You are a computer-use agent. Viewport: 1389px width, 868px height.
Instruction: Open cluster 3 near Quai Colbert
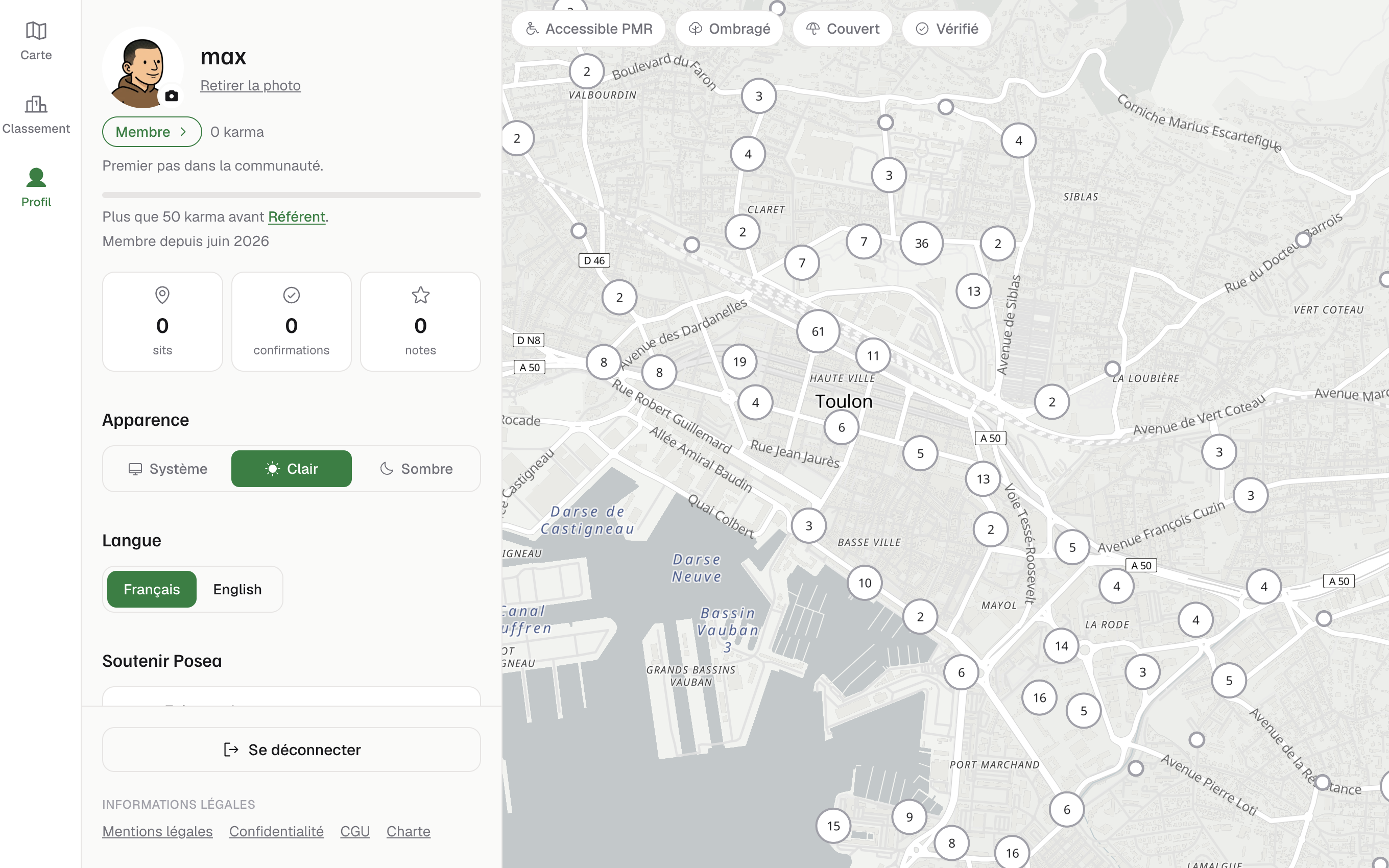coord(809,526)
